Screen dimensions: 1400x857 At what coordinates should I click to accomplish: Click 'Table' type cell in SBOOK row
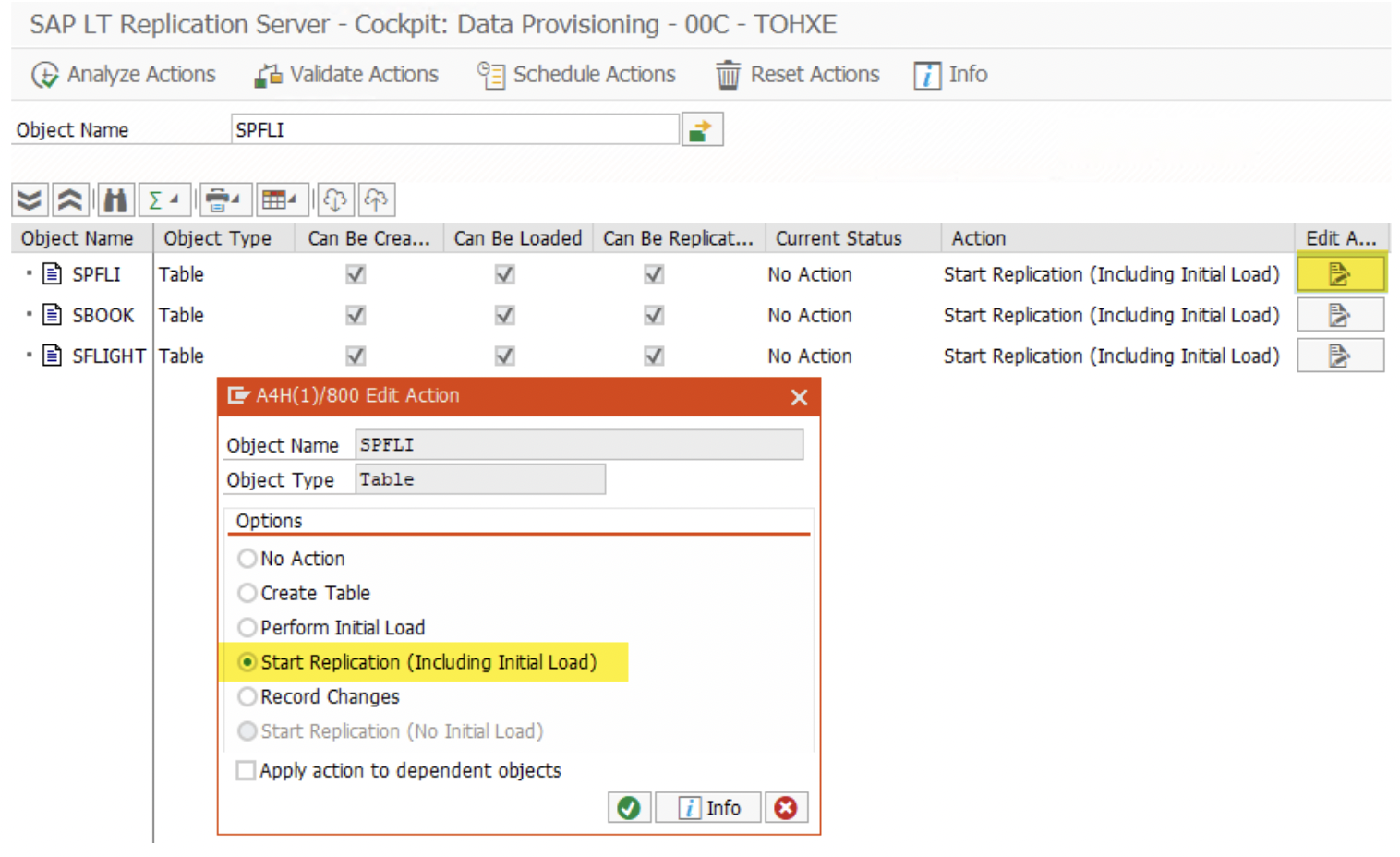tap(181, 315)
